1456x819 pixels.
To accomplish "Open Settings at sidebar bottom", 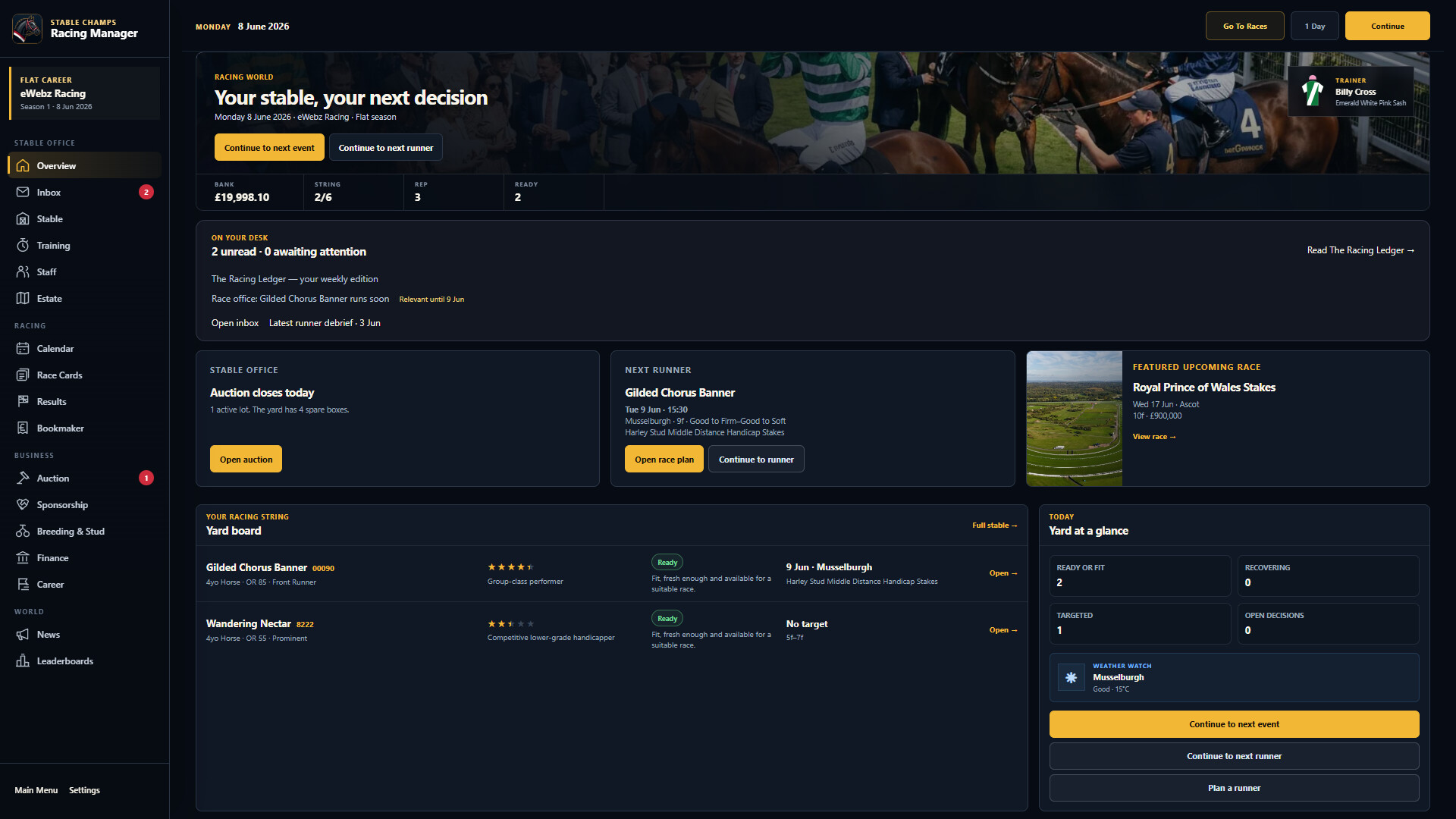I will pyautogui.click(x=84, y=790).
